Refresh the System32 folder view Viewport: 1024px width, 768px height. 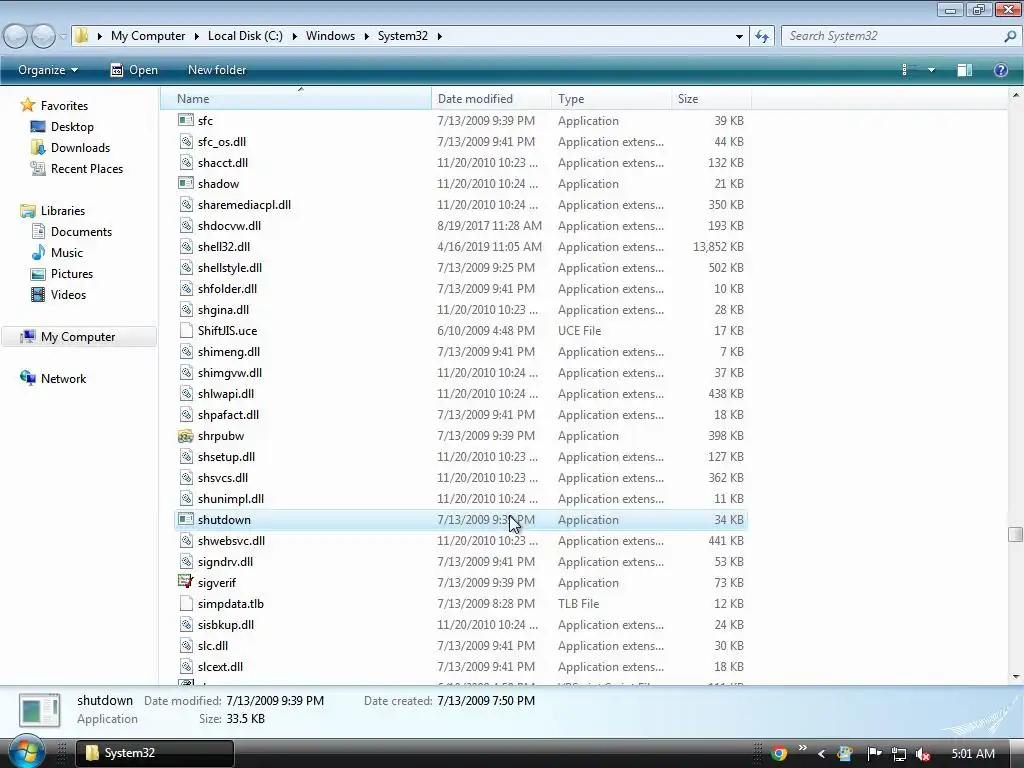pyautogui.click(x=762, y=36)
